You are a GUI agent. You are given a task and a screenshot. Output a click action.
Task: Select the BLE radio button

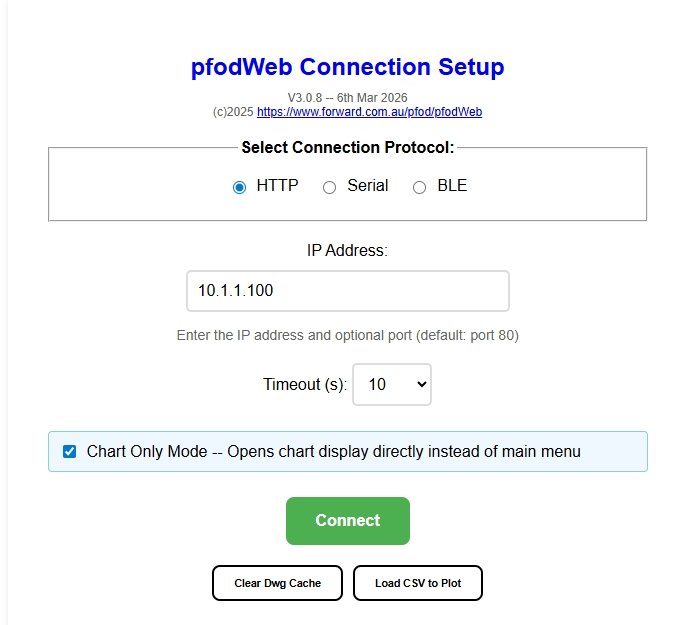click(x=419, y=187)
